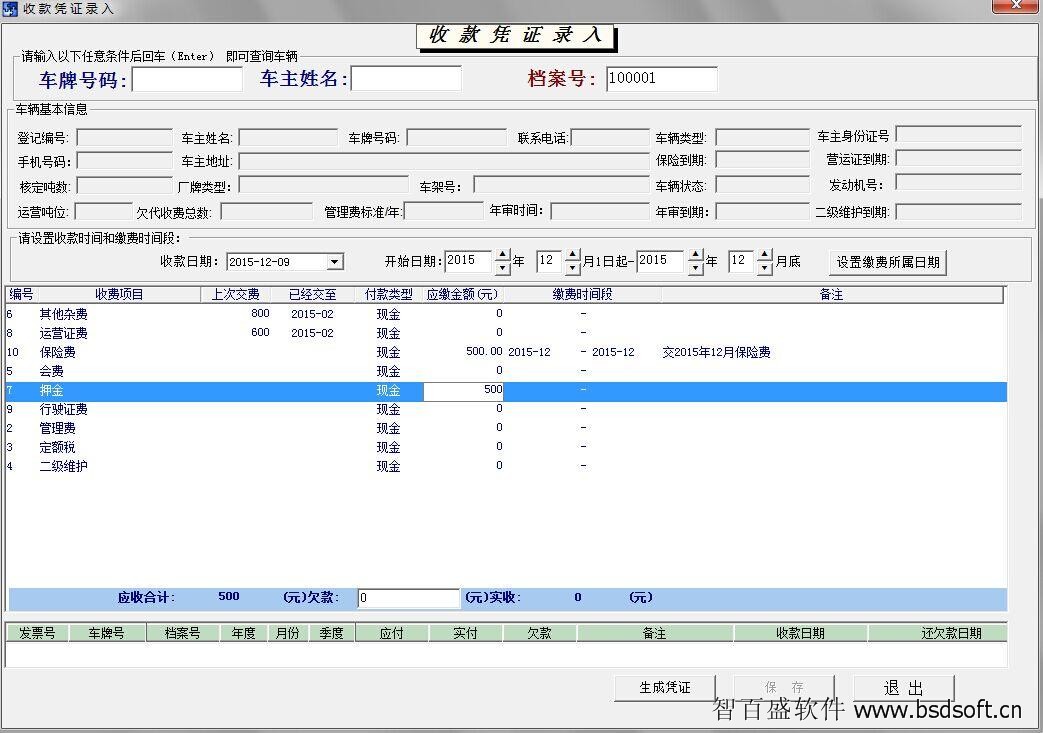Click the 已经交至 column header

[x=313, y=295]
